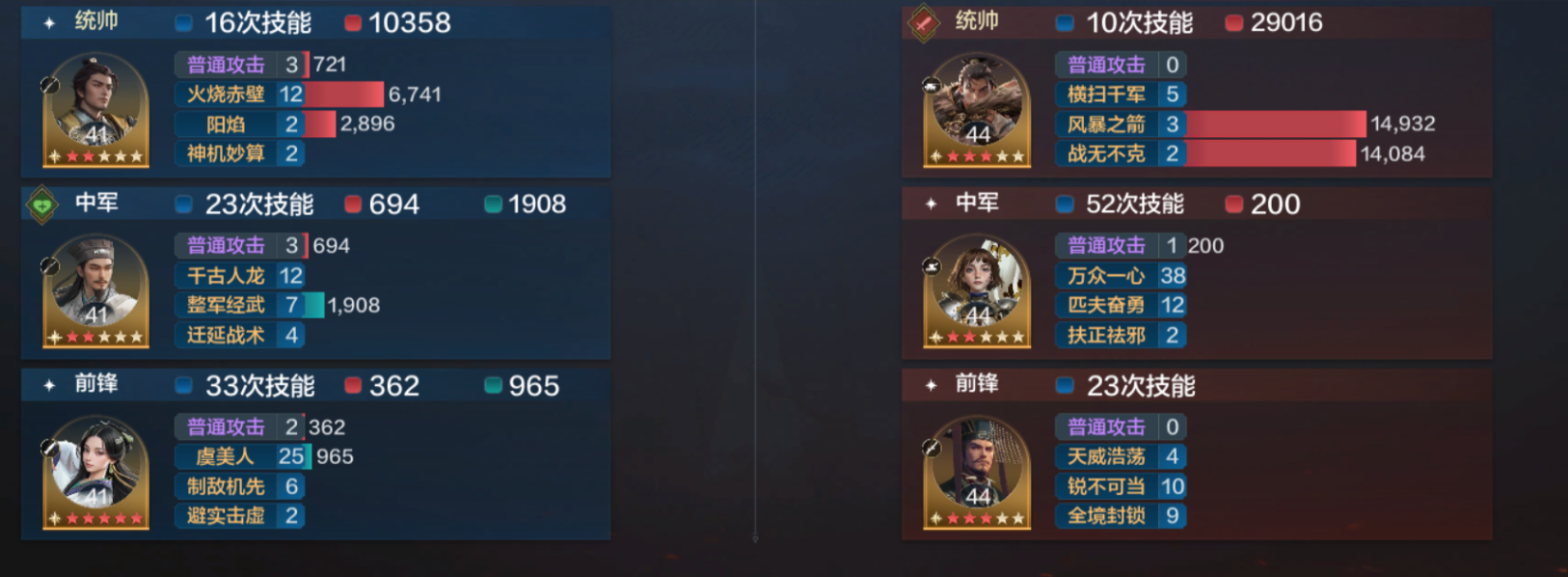Image resolution: width=1568 pixels, height=577 pixels.
Task: Click the 整军经武 healing bar
Action: 315,306
